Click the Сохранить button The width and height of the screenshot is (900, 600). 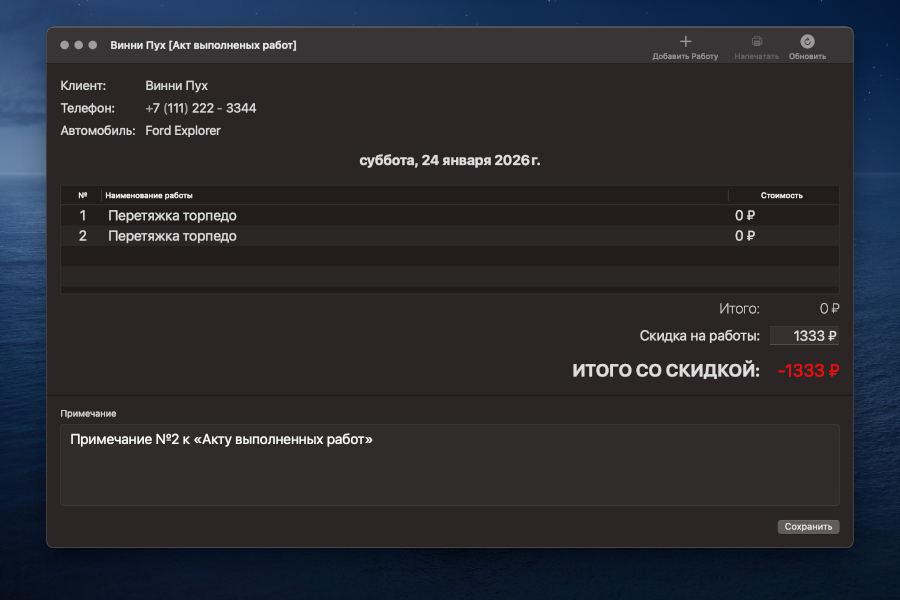pos(808,527)
